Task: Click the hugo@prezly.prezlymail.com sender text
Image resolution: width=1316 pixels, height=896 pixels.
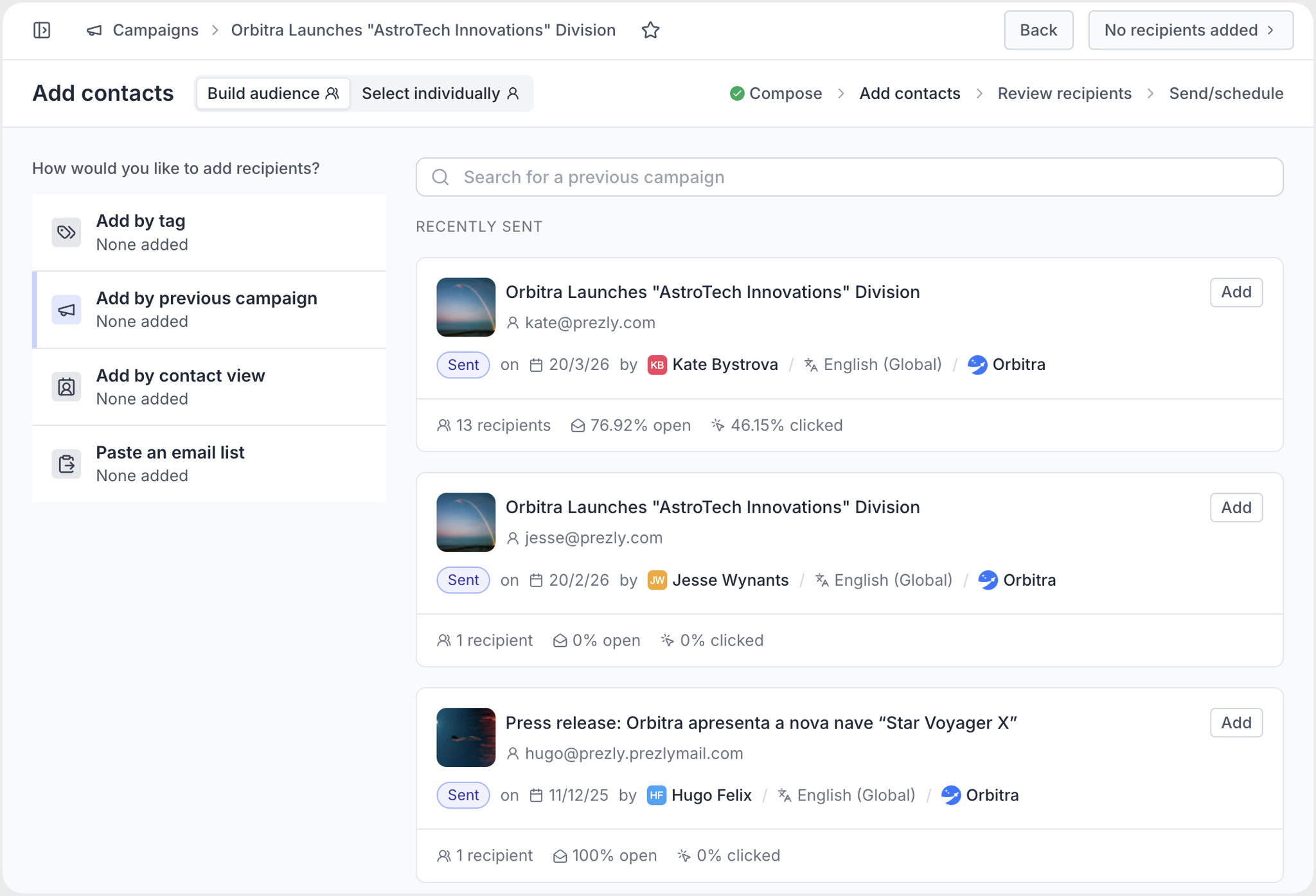Action: tap(634, 753)
